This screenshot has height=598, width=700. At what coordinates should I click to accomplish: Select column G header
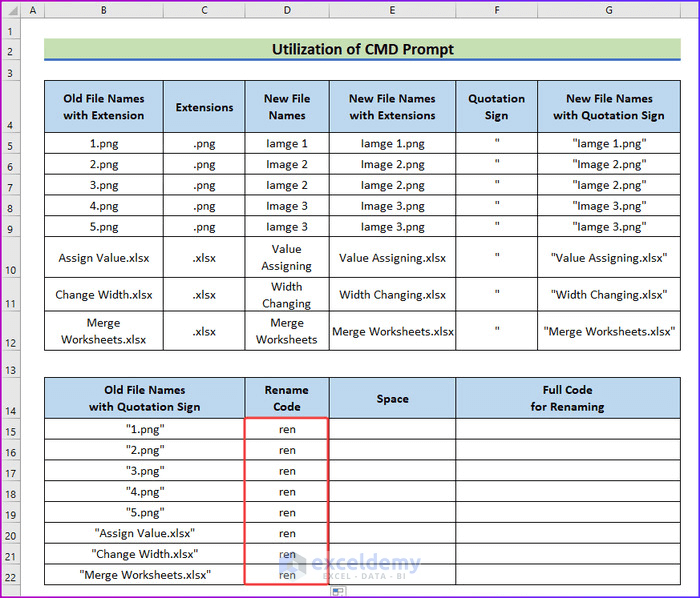(609, 10)
